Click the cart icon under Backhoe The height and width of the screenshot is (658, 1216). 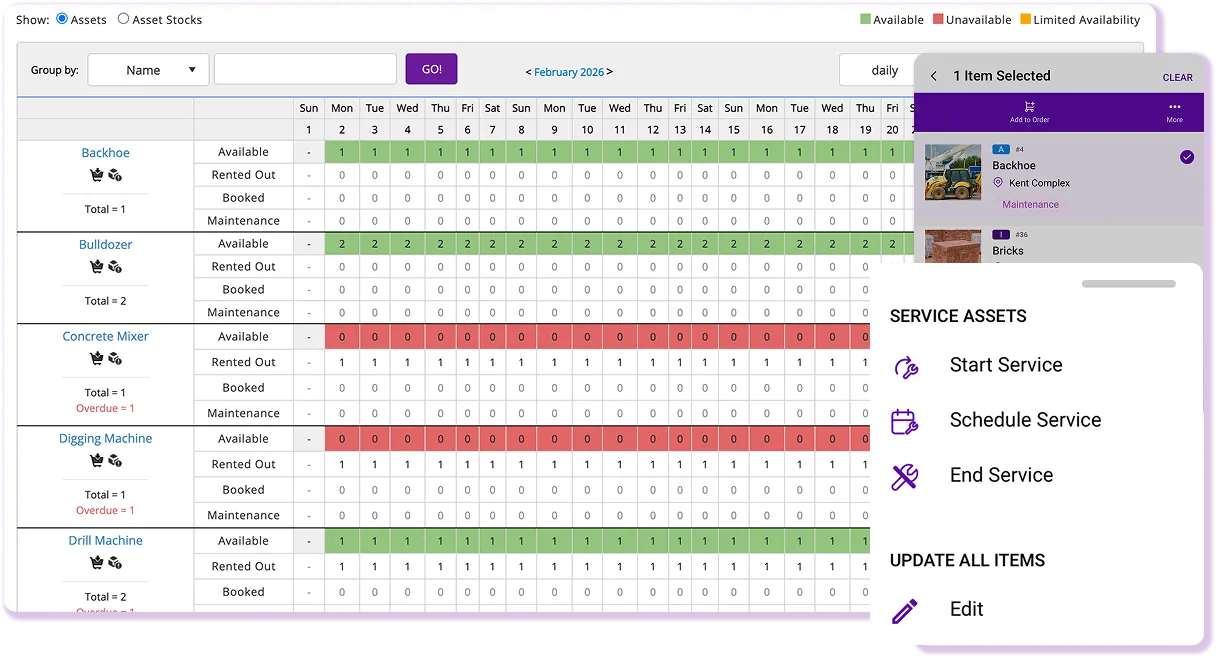[96, 174]
